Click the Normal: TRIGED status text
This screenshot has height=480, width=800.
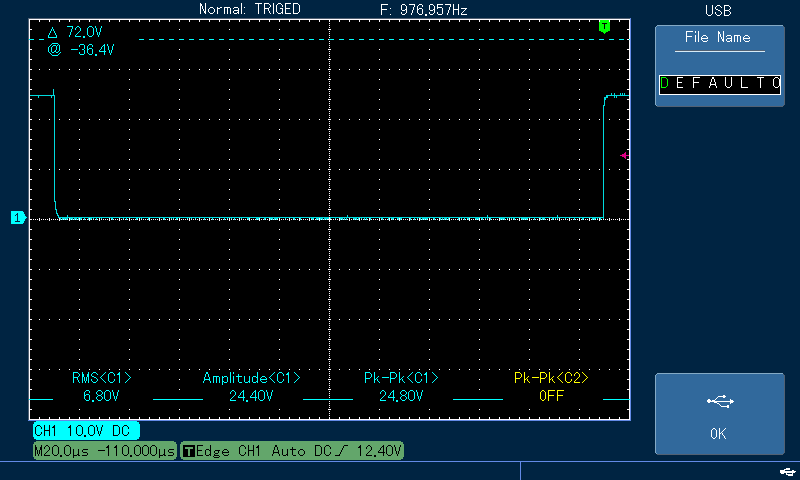249,9
